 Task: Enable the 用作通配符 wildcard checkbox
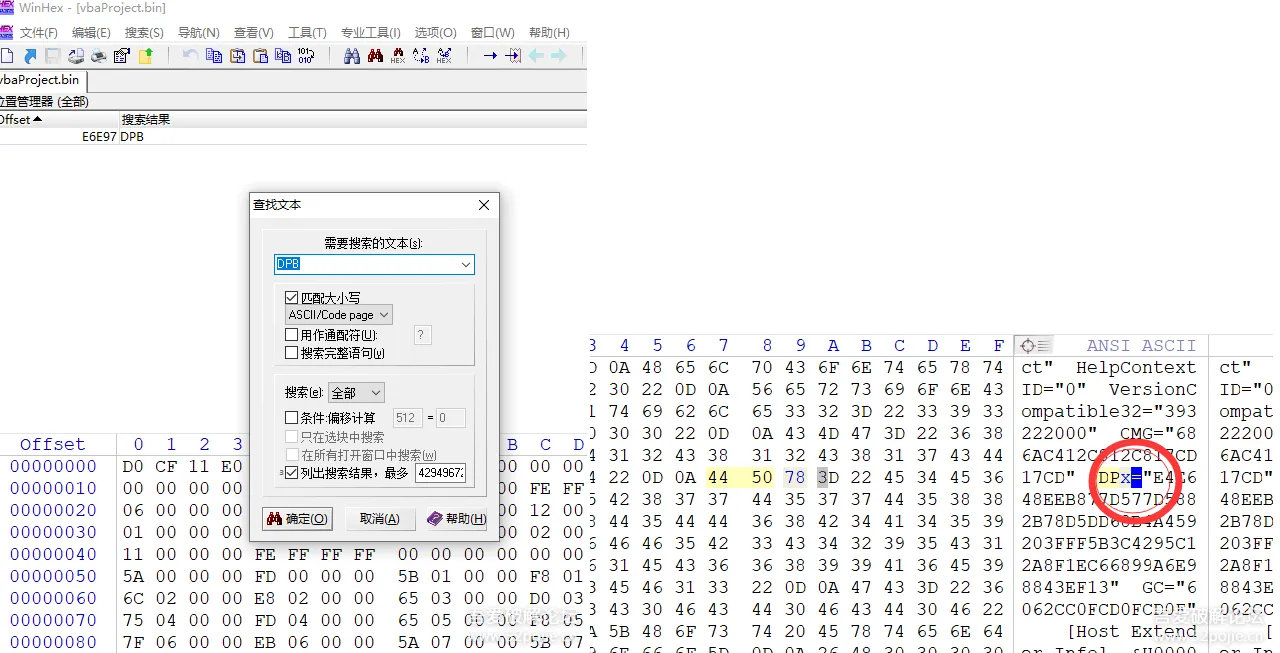[292, 335]
